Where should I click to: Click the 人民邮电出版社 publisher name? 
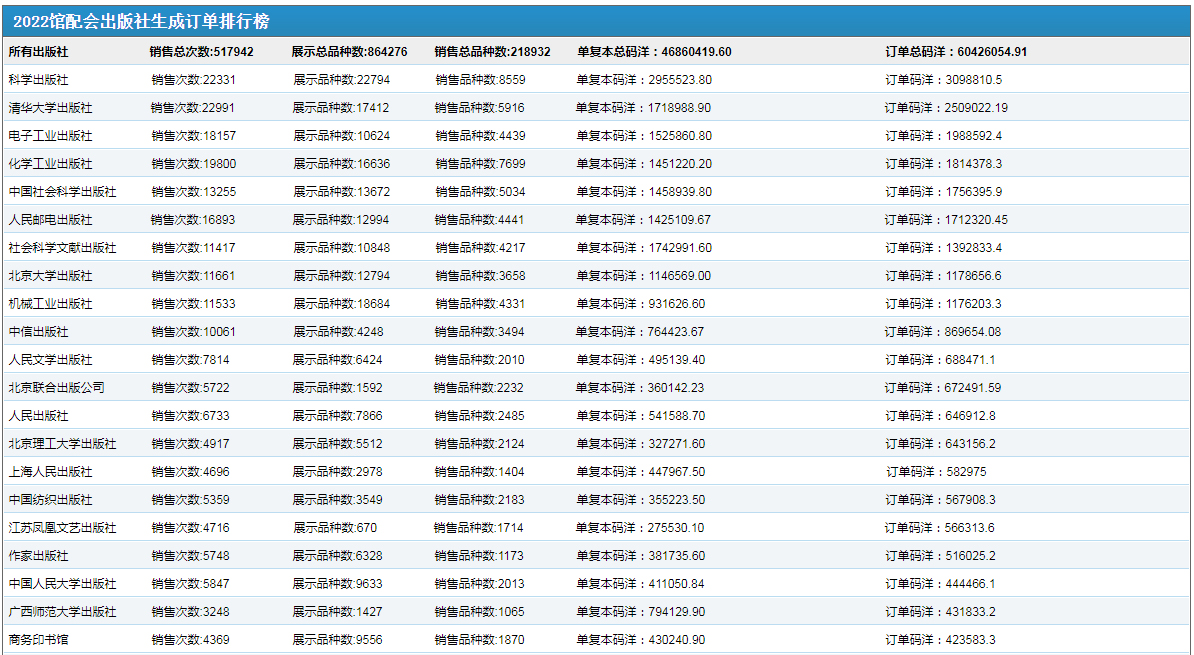click(50, 220)
